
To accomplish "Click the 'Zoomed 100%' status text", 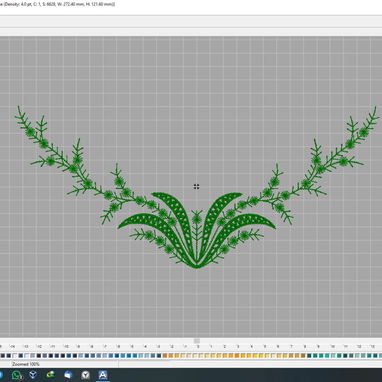I will [26, 364].
